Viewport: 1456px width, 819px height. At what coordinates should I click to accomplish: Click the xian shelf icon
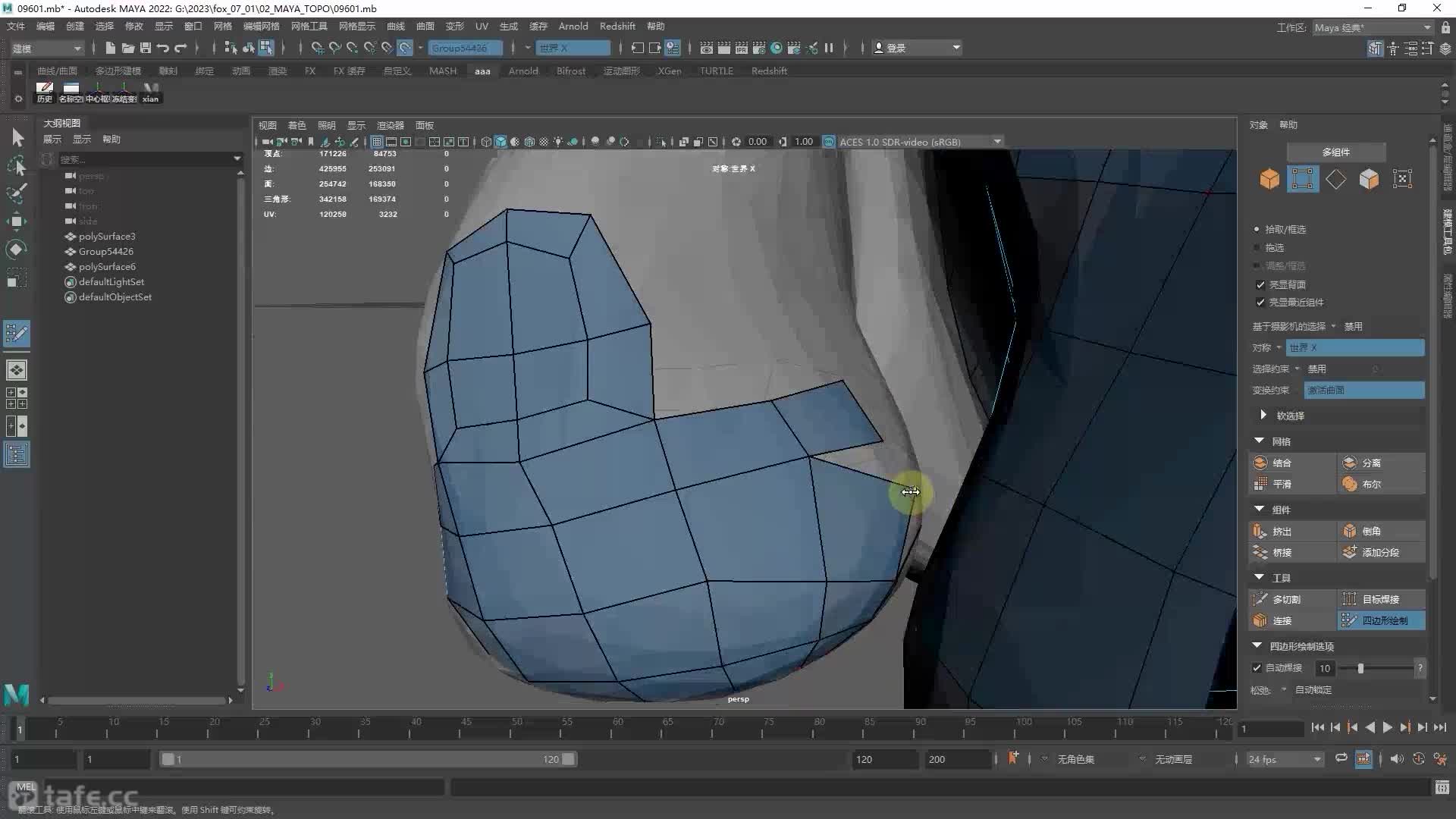(151, 93)
